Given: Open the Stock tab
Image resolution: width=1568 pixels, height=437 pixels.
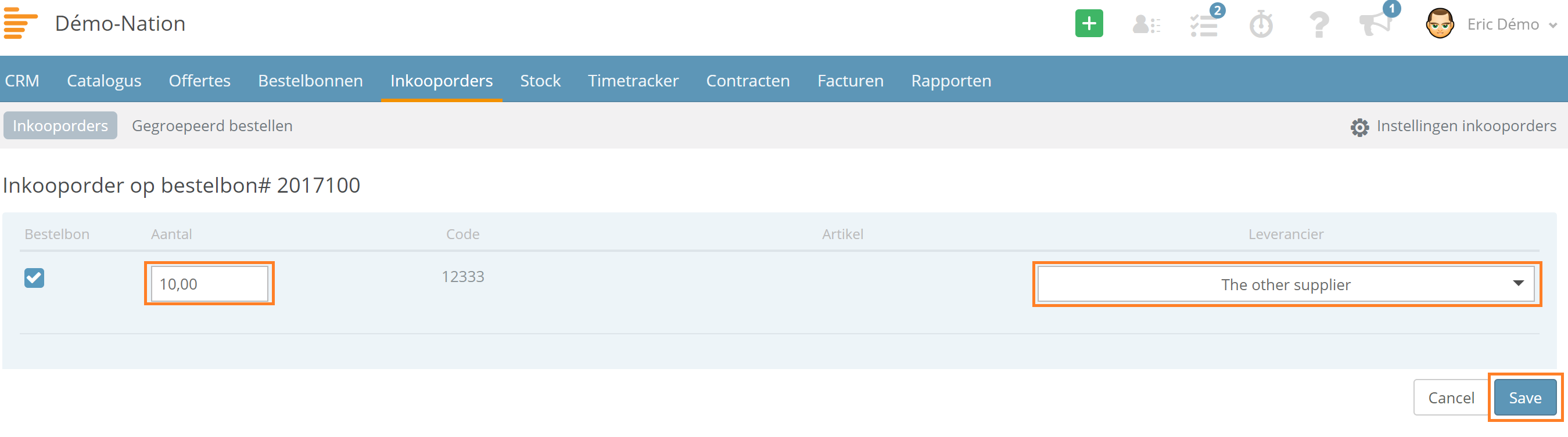Looking at the screenshot, I should pos(540,80).
